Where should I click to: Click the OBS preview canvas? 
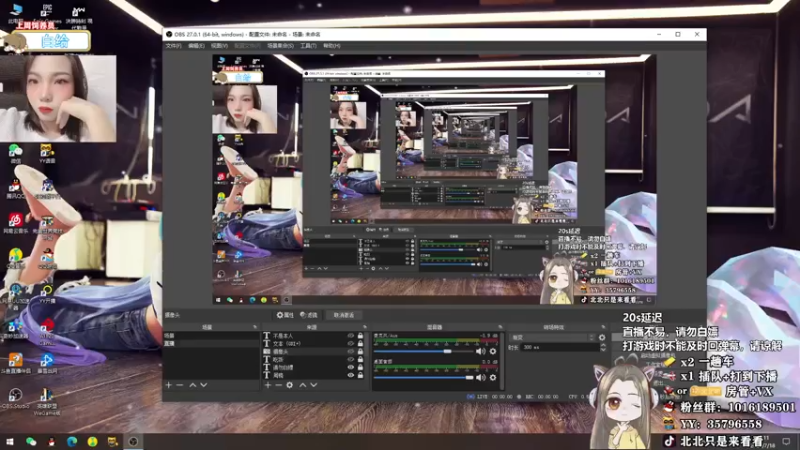(434, 180)
